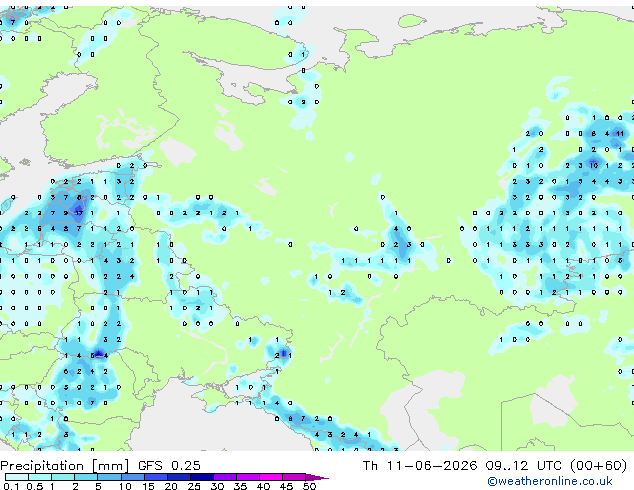Click the 5–10 mm legend color swatch
Image resolution: width=634 pixels, height=490 pixels.
coord(109,477)
